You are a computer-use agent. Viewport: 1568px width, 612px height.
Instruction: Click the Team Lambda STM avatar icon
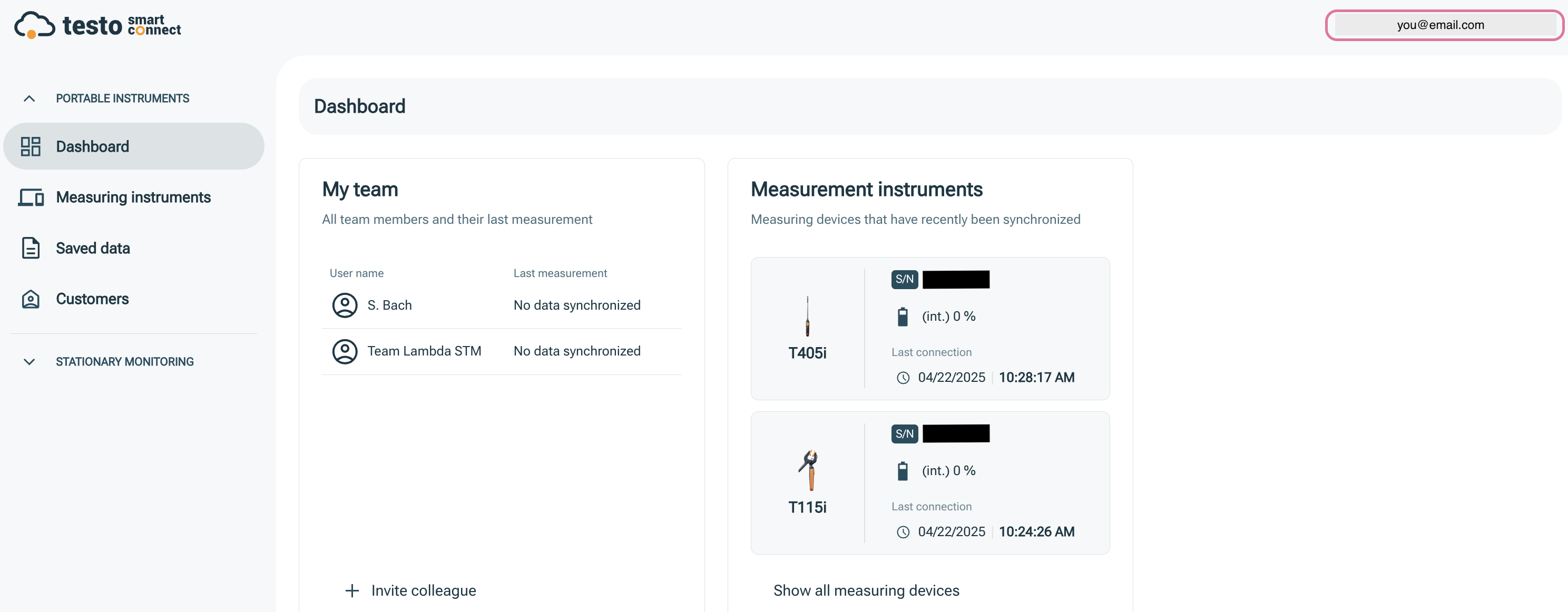(x=345, y=351)
